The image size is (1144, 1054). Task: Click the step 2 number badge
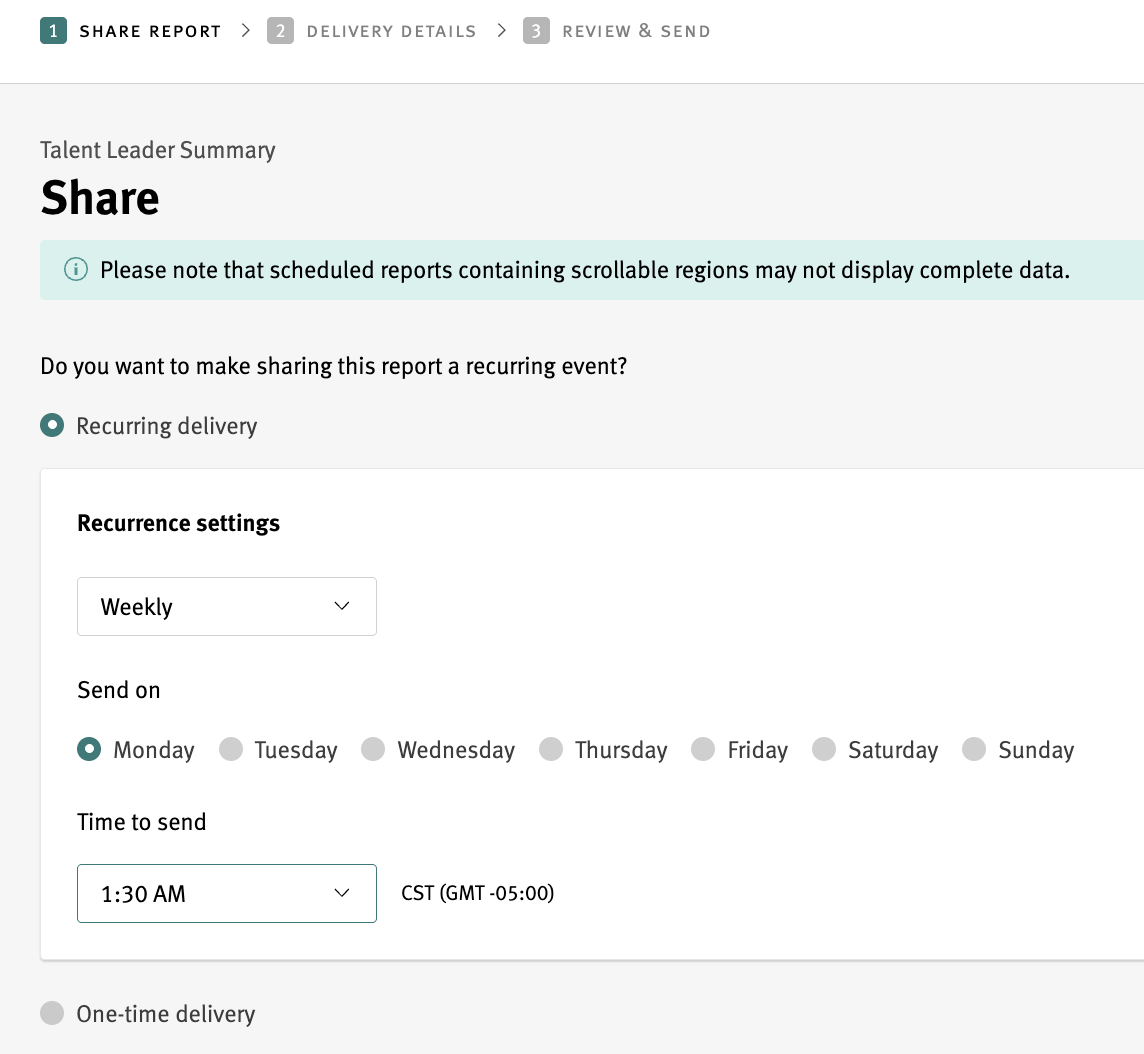coord(280,31)
